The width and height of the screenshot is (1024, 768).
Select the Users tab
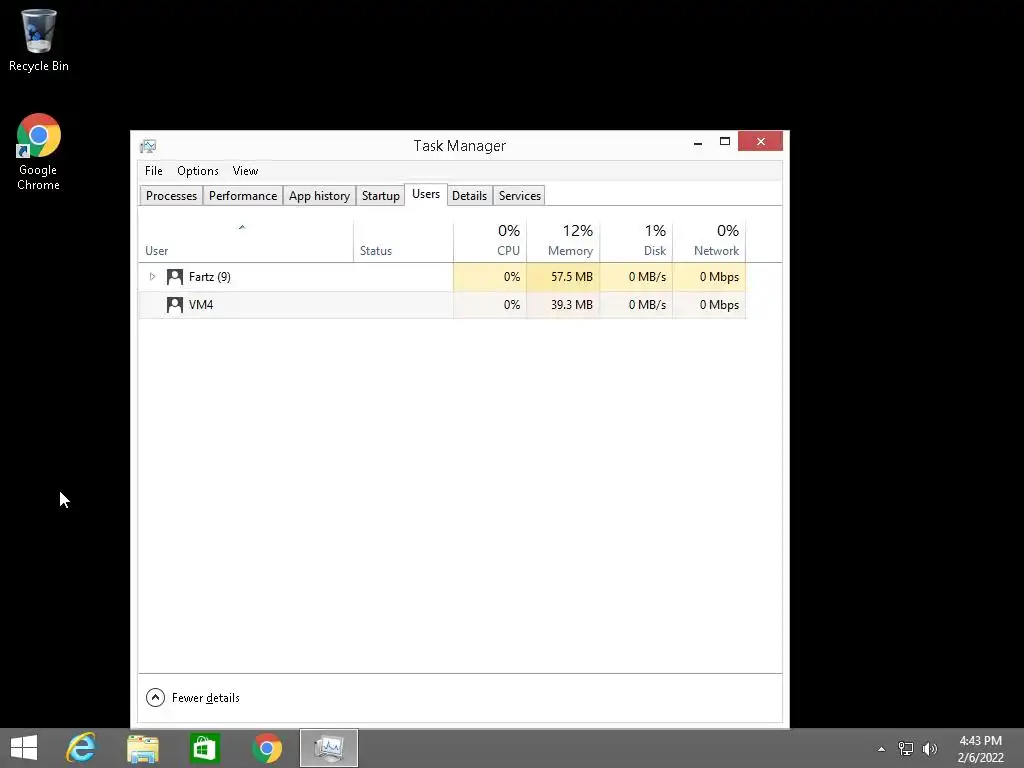coord(426,195)
